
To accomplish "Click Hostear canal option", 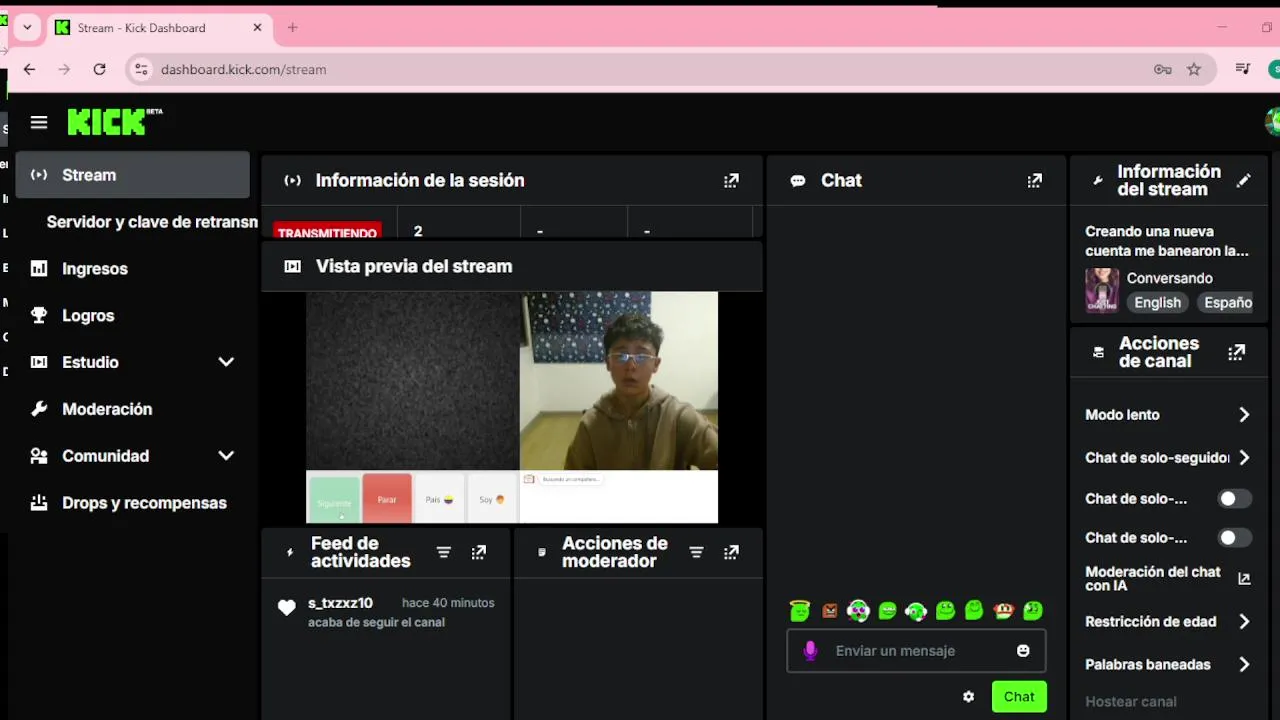I will click(1131, 702).
